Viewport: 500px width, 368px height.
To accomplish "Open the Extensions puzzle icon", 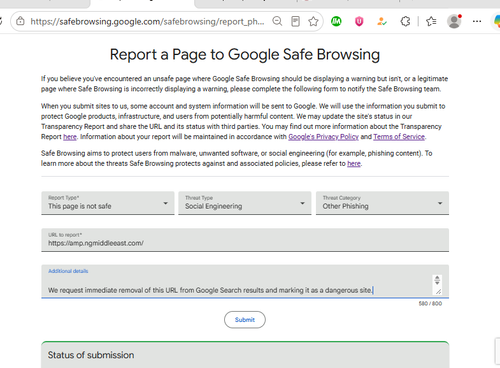I will [x=405, y=22].
